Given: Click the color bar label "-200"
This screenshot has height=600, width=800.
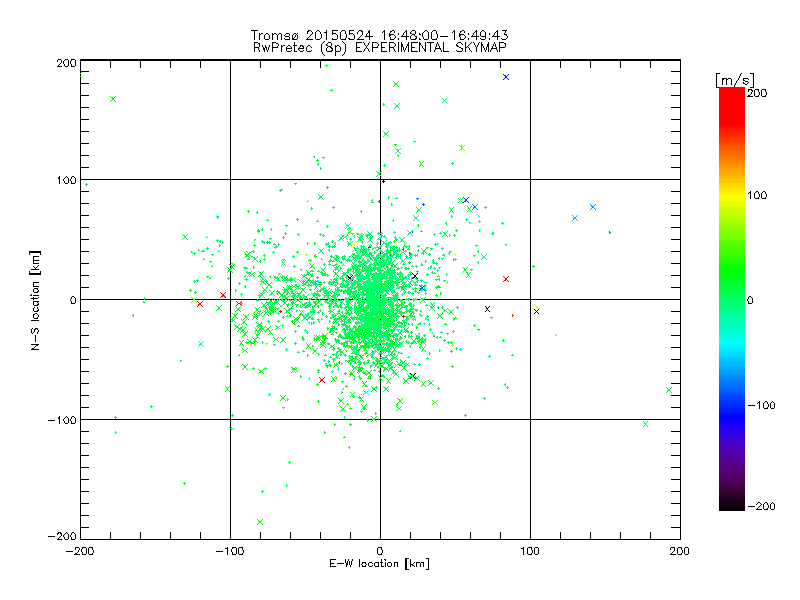Looking at the screenshot, I should [761, 506].
